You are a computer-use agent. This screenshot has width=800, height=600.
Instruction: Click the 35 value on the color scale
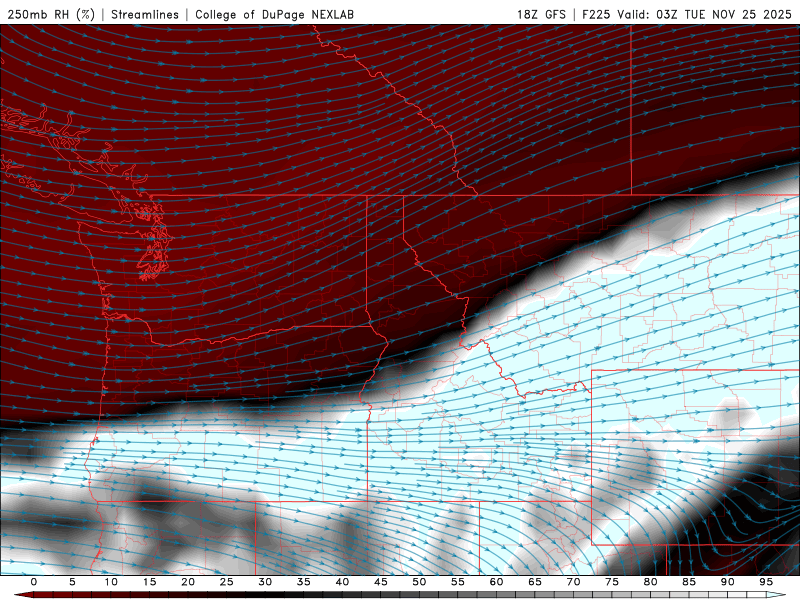304,582
